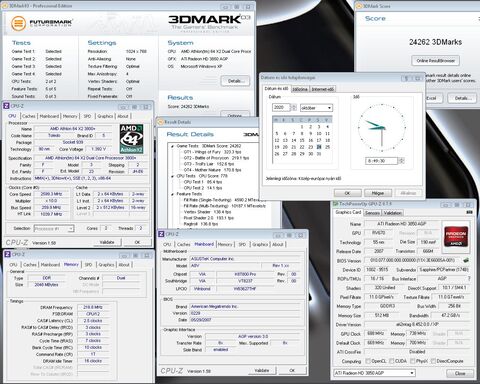480x384 pixels.
Task: Click OK in the date and time dialog
Action: pos(347,193)
